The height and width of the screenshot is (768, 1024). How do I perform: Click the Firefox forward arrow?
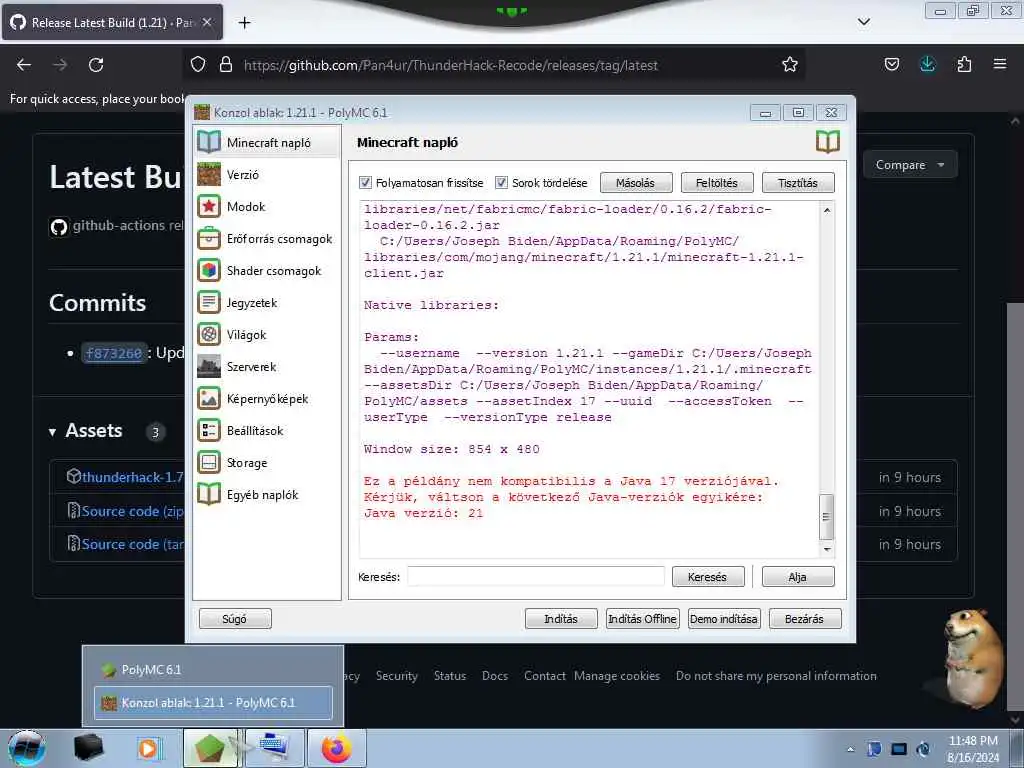60,65
